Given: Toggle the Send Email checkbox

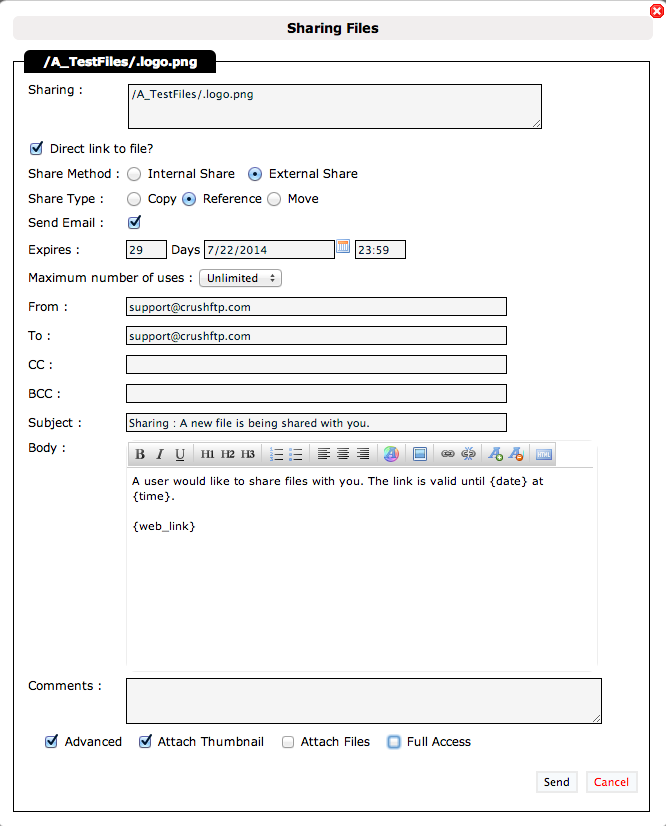Looking at the screenshot, I should (x=134, y=222).
